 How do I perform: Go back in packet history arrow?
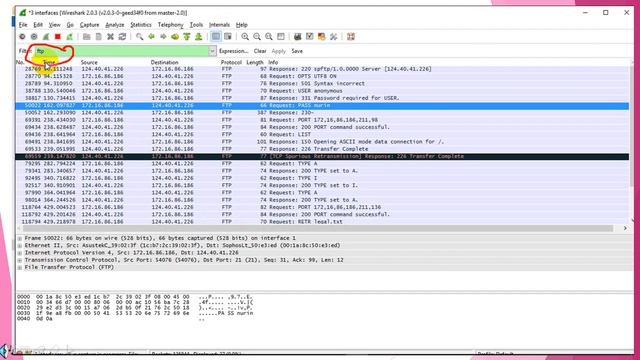point(151,37)
